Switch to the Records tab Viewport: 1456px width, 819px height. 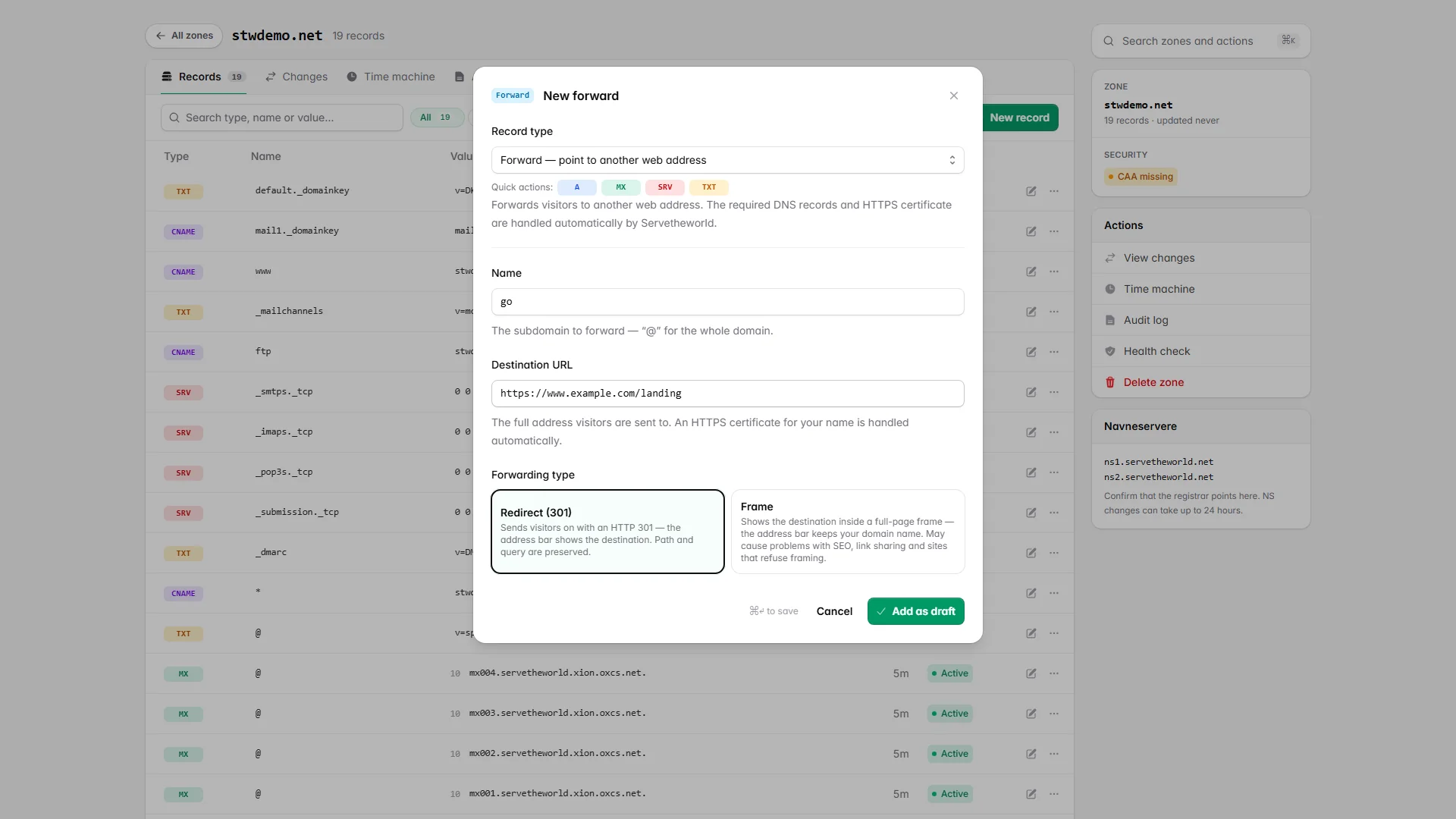[203, 77]
